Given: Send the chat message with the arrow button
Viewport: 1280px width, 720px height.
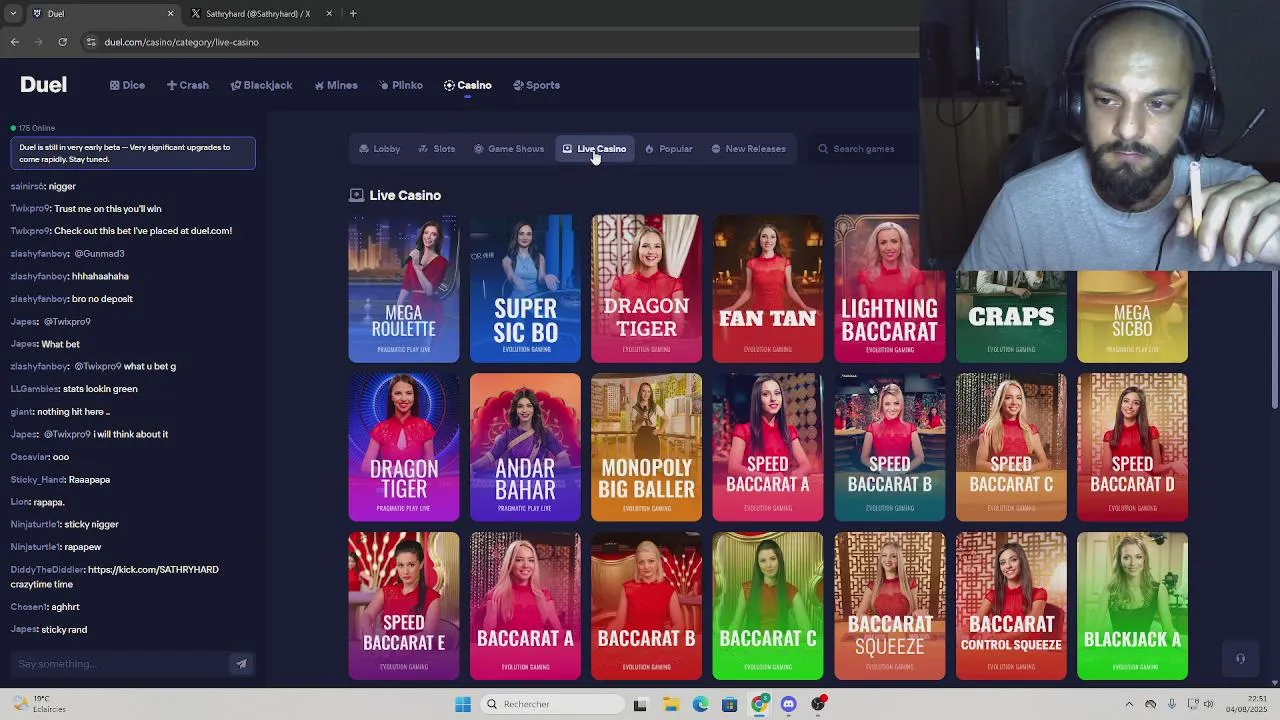Looking at the screenshot, I should [x=241, y=664].
